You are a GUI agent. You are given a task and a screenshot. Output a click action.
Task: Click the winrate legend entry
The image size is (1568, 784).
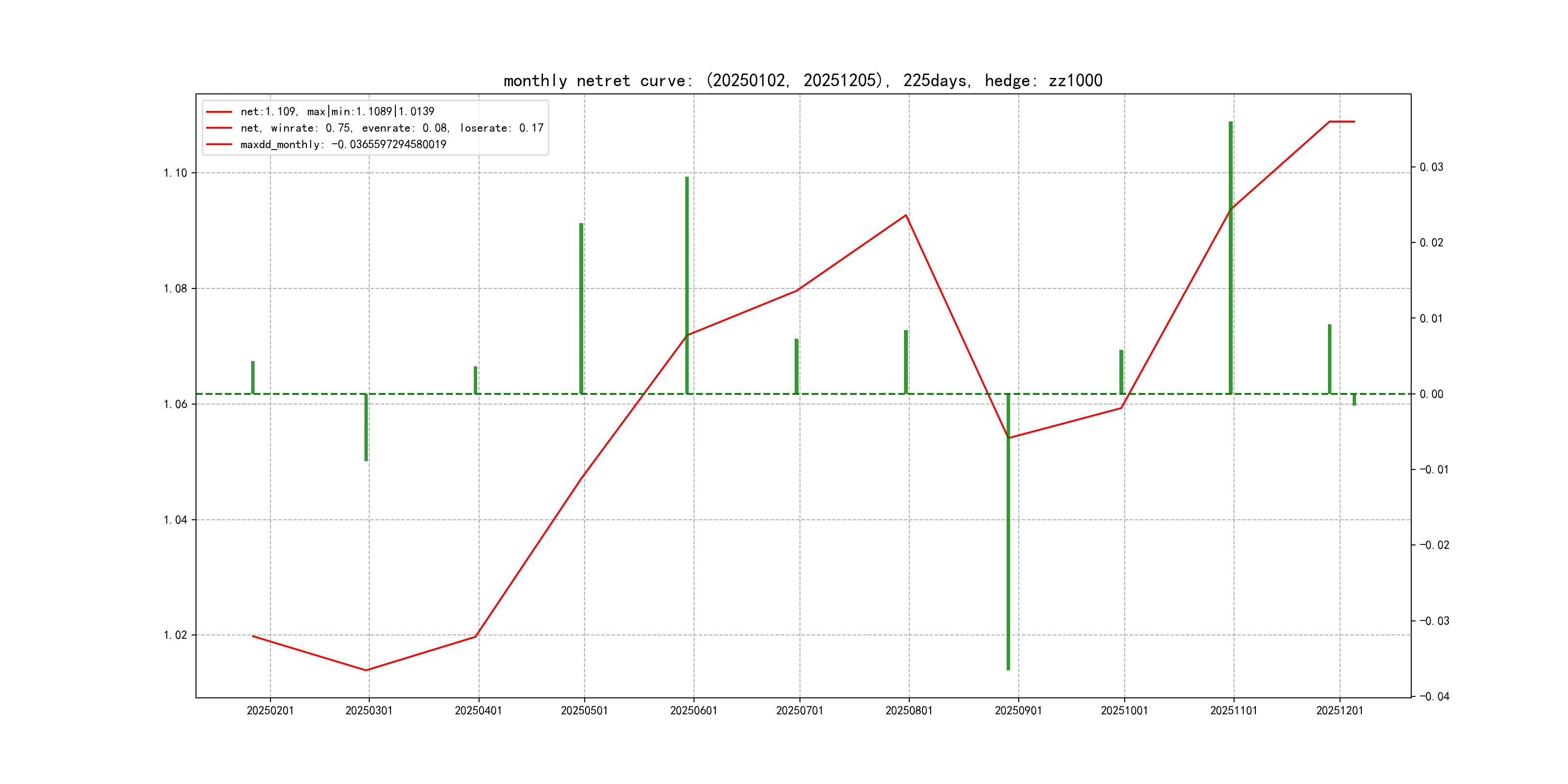tap(392, 128)
